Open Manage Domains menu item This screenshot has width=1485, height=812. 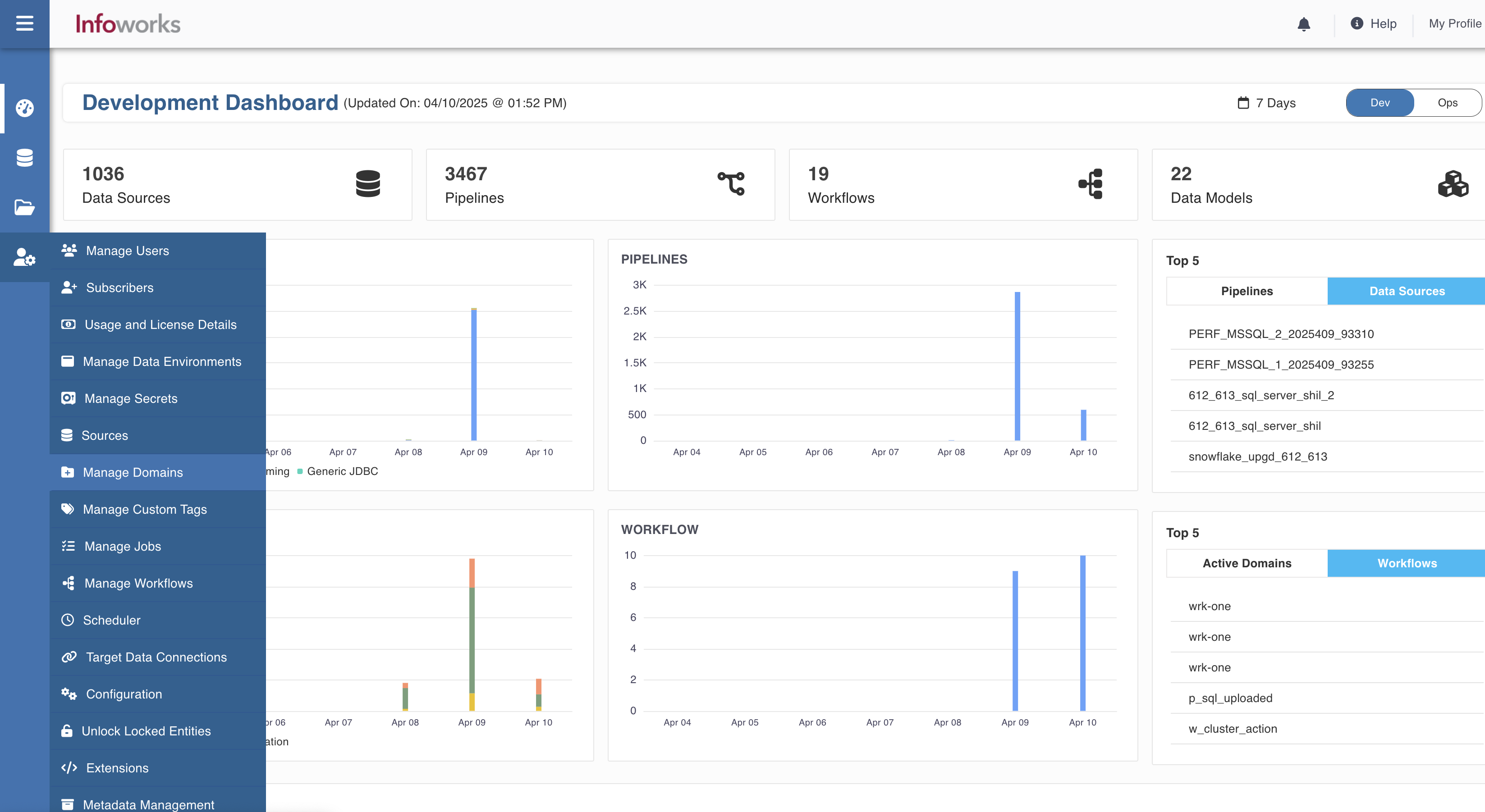pos(157,472)
